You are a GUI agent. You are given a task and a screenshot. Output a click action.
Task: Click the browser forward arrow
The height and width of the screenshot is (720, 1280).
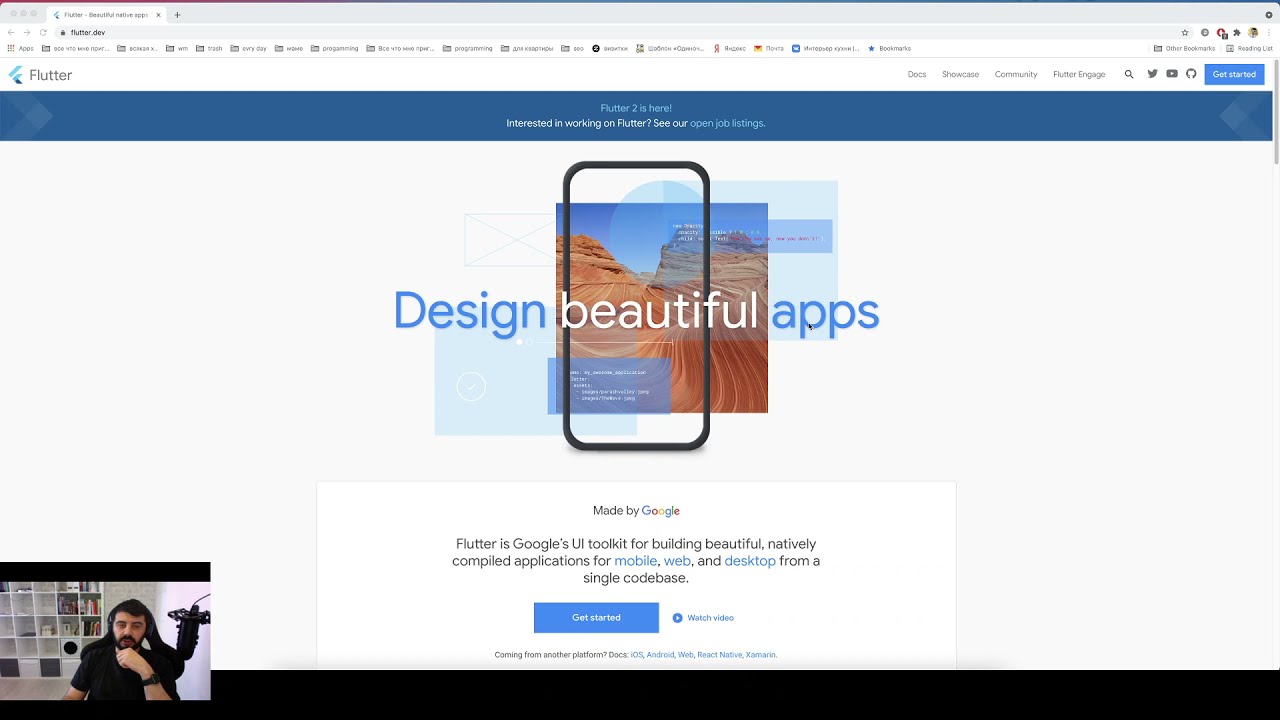(x=27, y=32)
